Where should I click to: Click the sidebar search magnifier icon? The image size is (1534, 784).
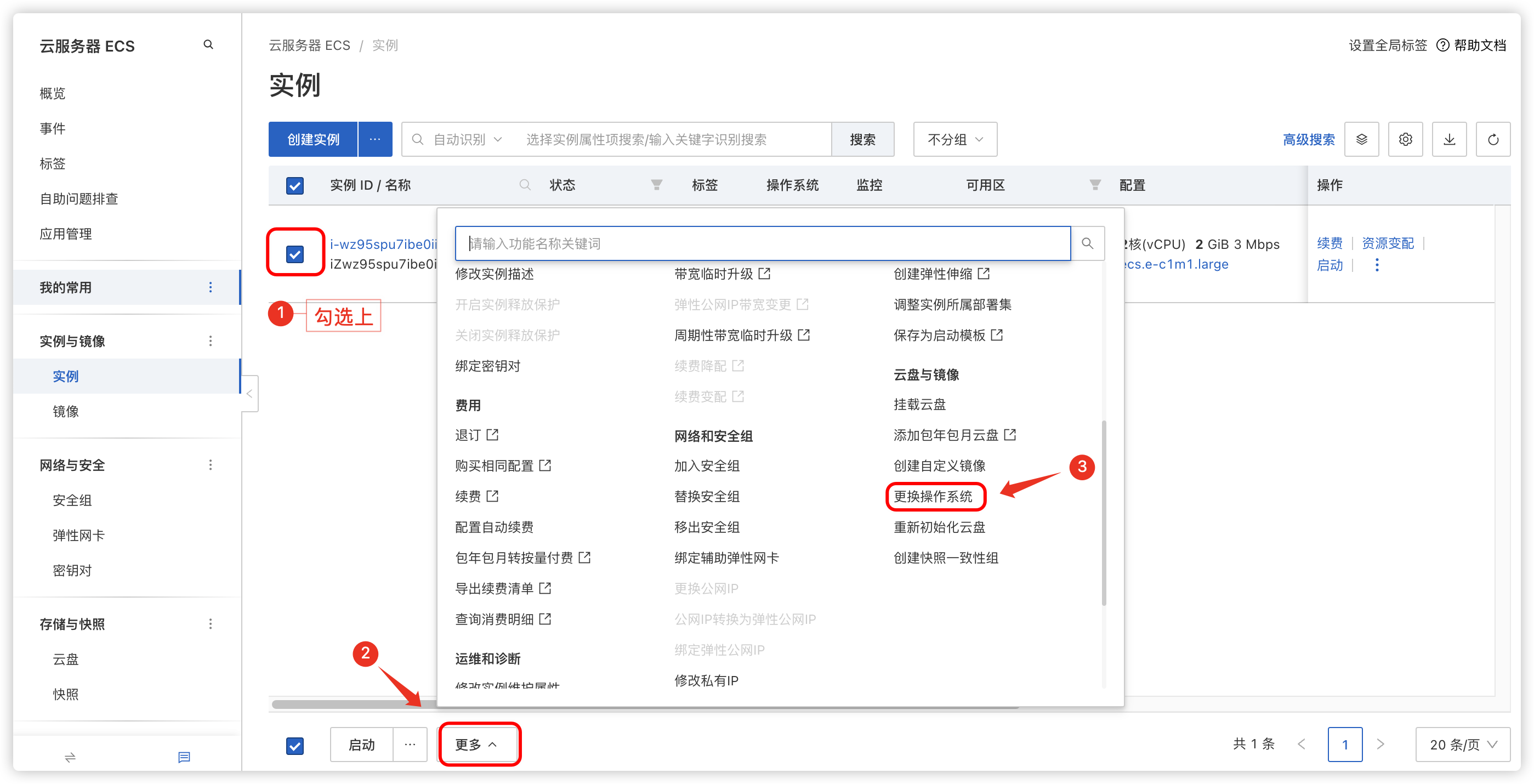[208, 44]
